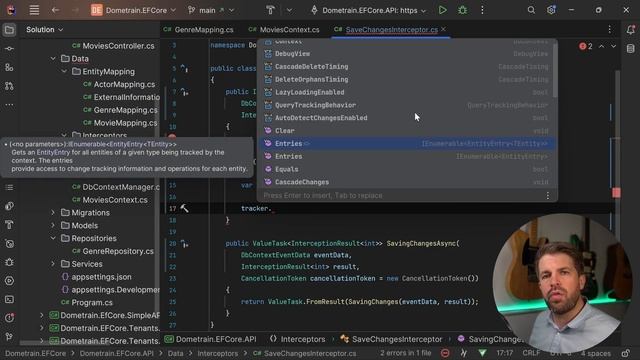Close the SaveChangesInterceptor.cs tab
Image resolution: width=640 pixels, height=360 pixels.
pyautogui.click(x=443, y=29)
